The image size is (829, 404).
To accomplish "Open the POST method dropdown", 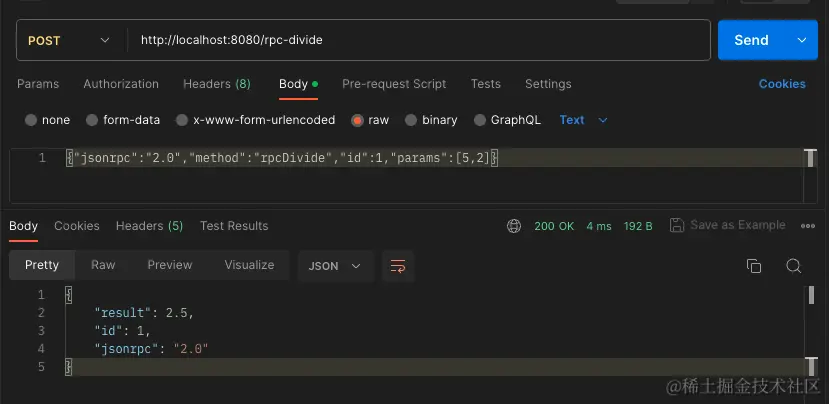I will click(69, 40).
